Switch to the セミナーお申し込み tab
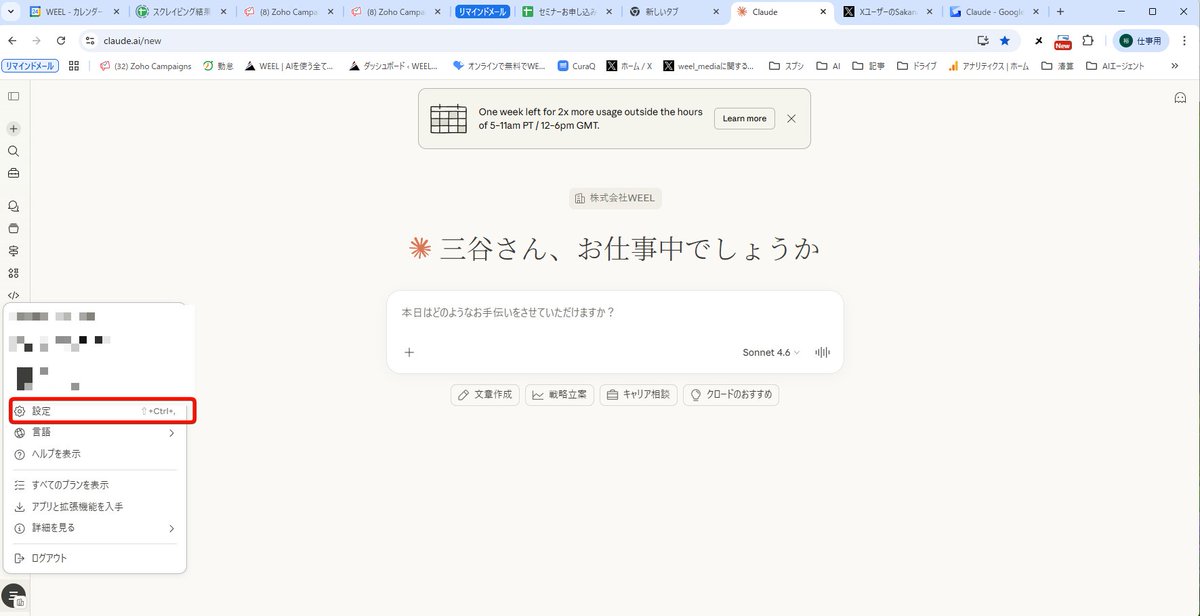The width and height of the screenshot is (1200, 616). tap(567, 12)
